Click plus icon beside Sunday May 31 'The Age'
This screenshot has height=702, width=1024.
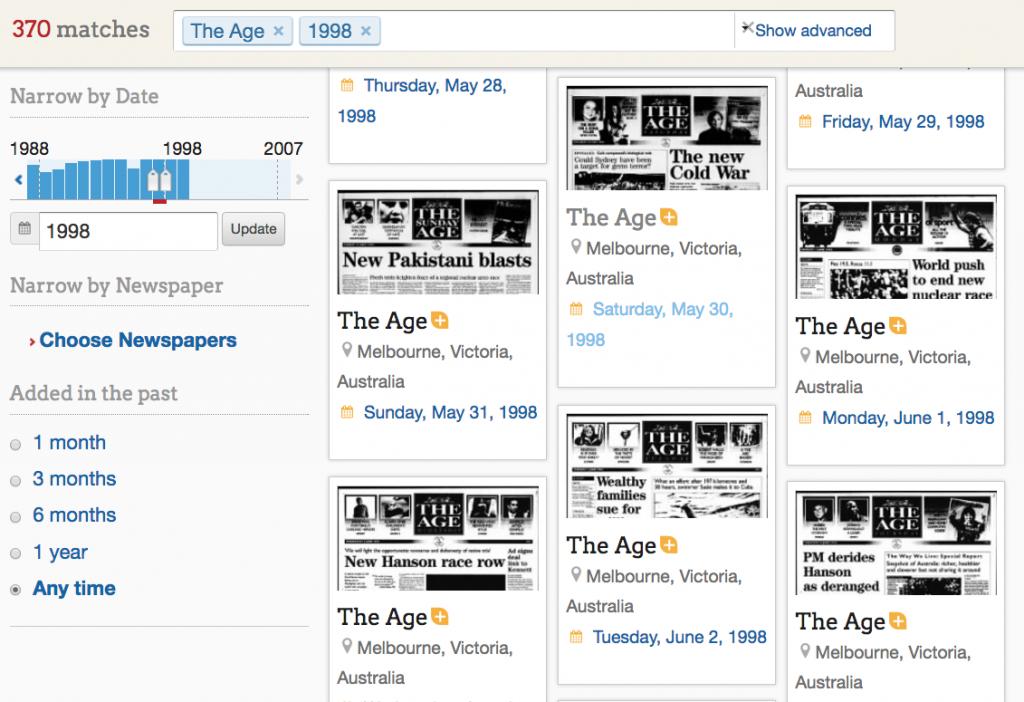(439, 321)
